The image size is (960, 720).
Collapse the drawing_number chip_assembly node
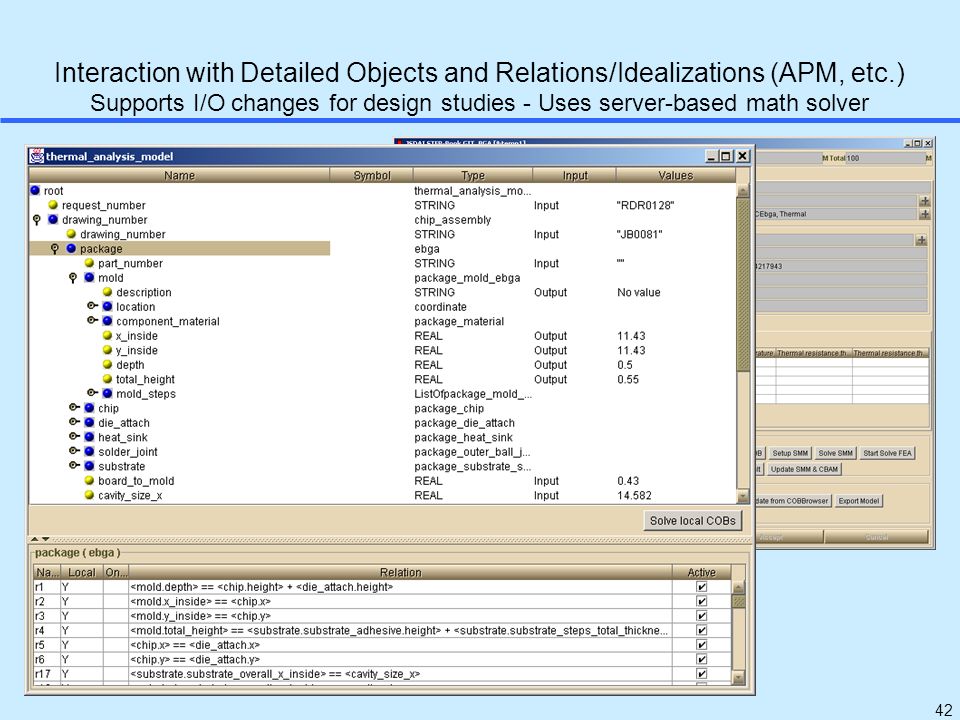coord(37,220)
